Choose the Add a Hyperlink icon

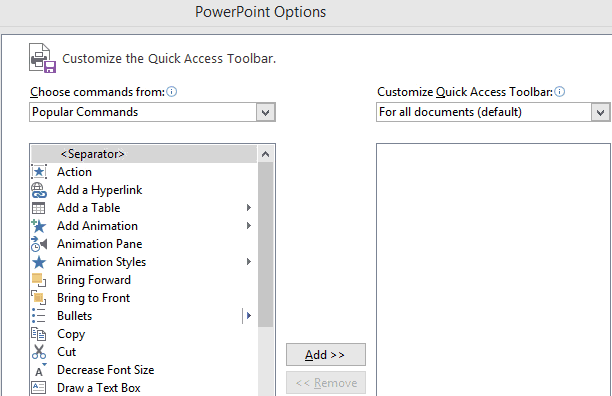pyautogui.click(x=39, y=190)
